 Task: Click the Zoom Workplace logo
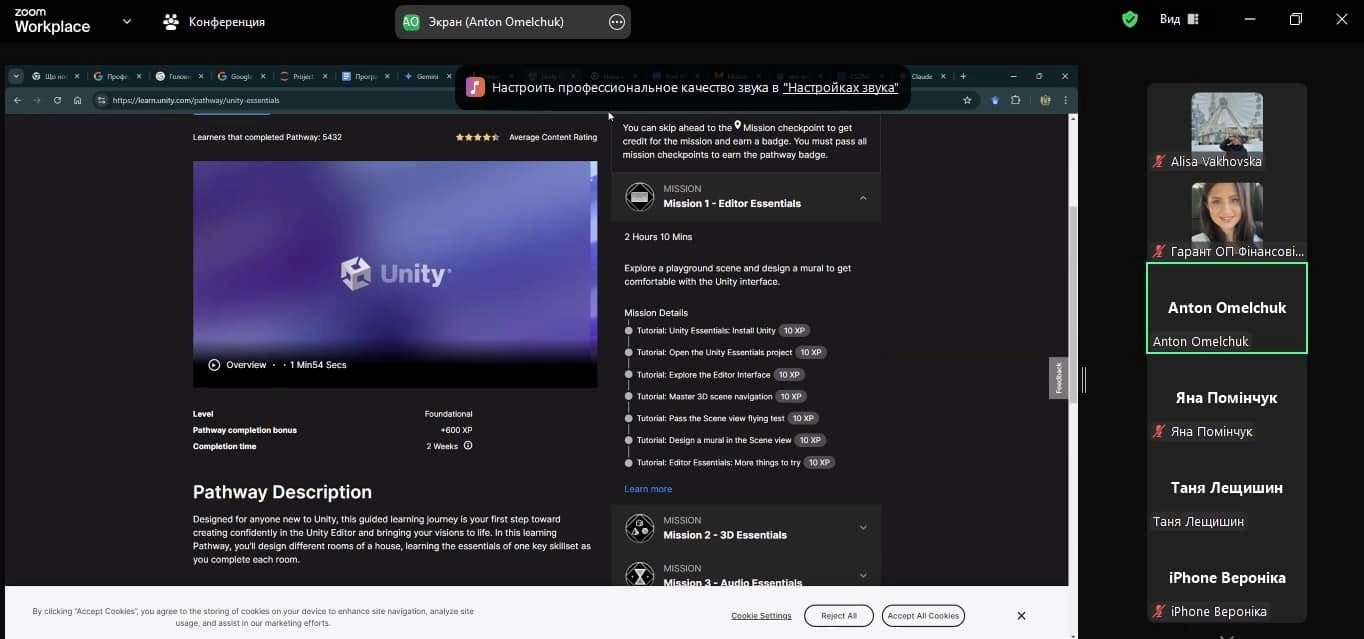[51, 21]
